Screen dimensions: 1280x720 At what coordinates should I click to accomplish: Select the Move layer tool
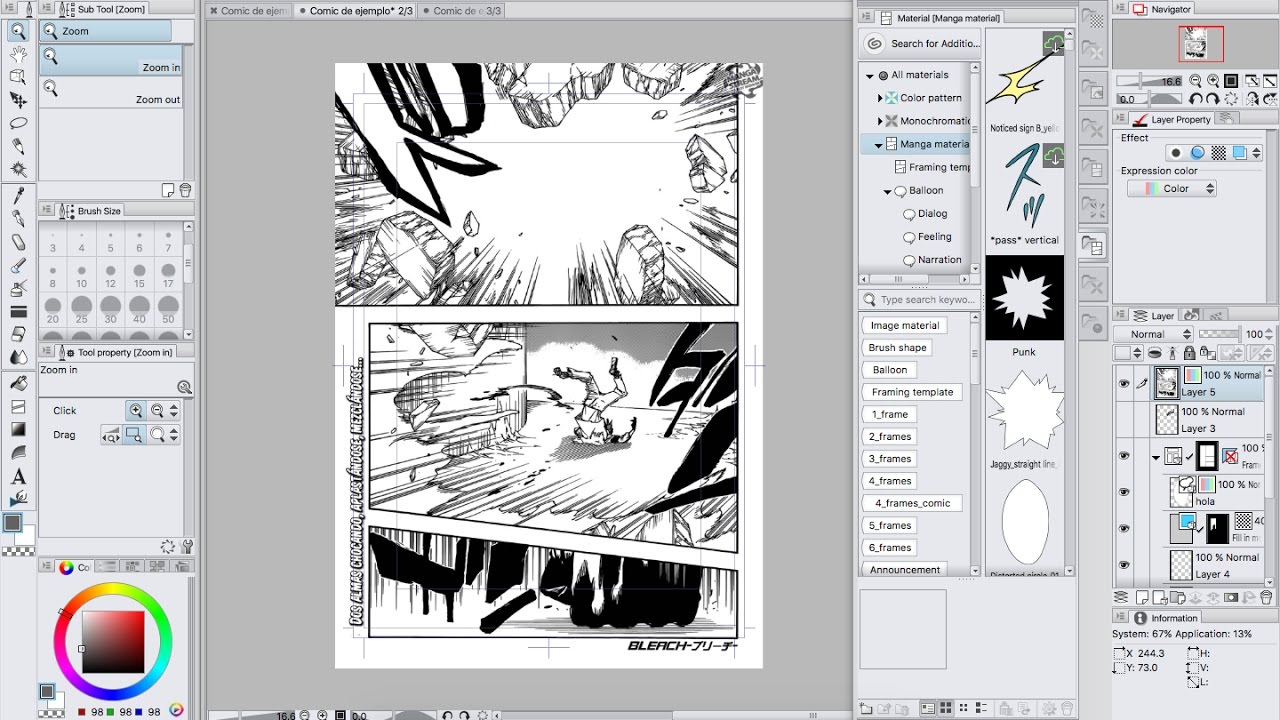pos(18,100)
